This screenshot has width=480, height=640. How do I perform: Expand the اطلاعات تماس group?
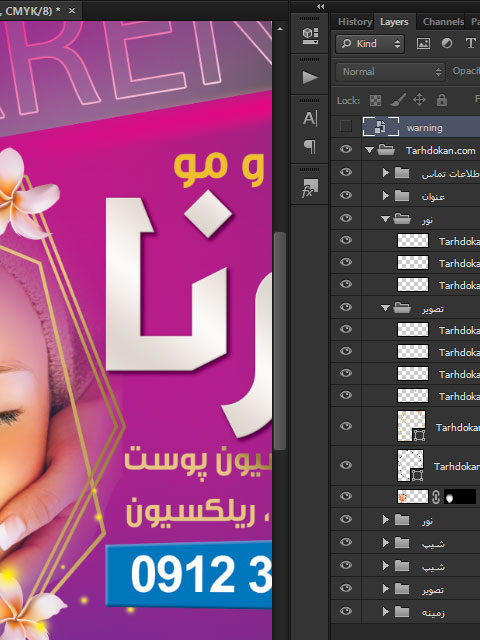point(386,173)
